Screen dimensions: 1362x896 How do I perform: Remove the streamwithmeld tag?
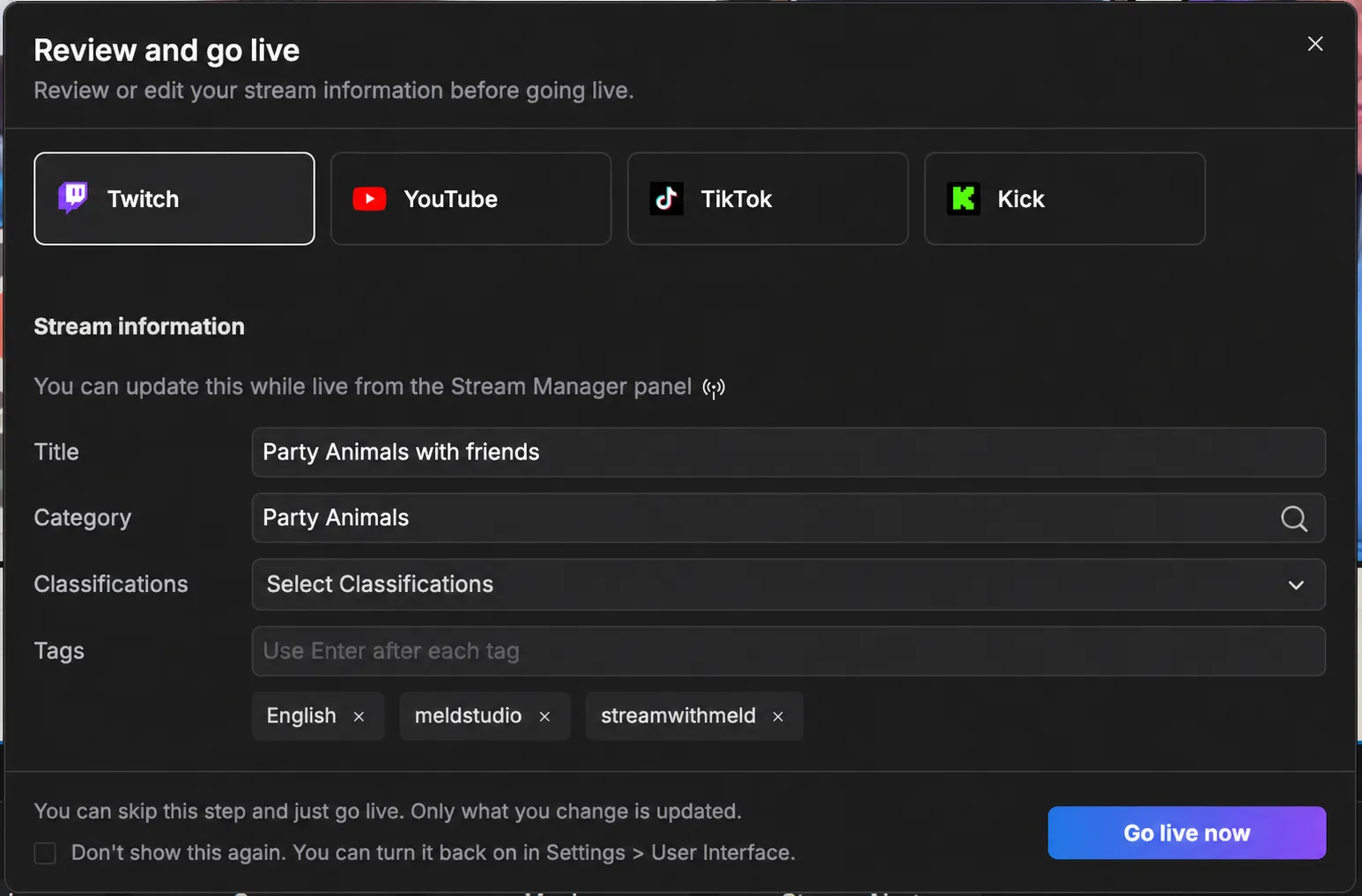pos(778,716)
